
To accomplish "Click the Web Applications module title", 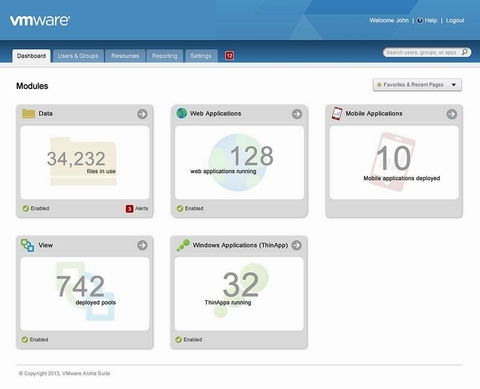I will coord(215,114).
